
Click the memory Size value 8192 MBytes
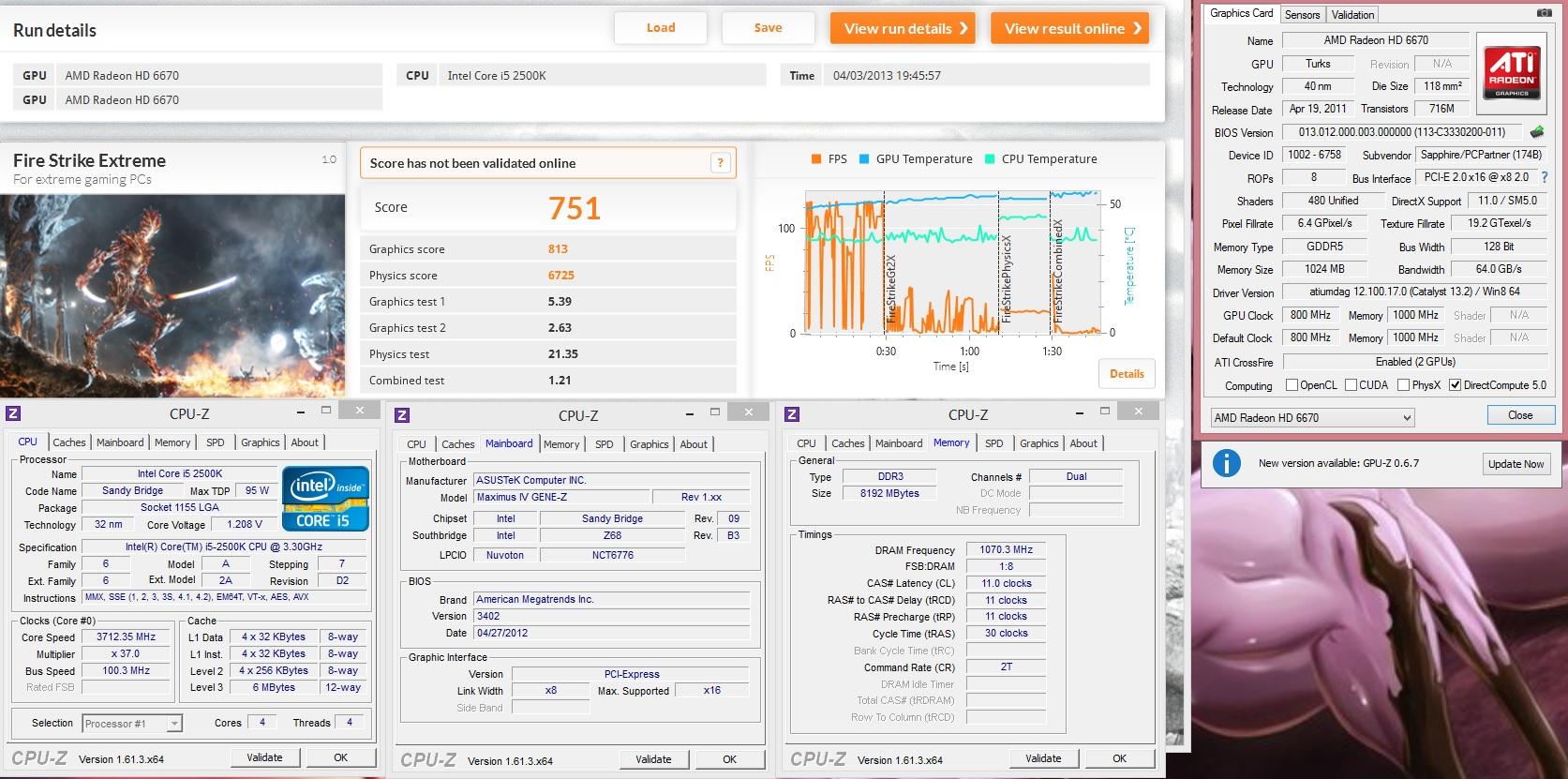click(x=889, y=493)
